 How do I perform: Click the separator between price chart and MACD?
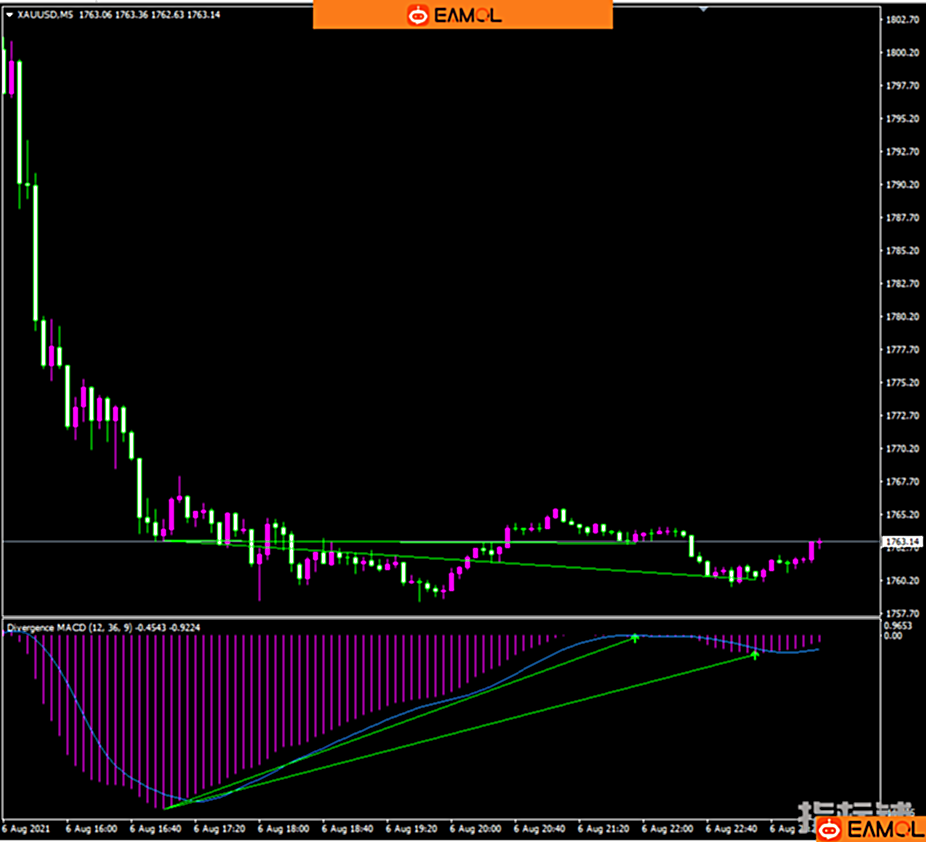(440, 617)
